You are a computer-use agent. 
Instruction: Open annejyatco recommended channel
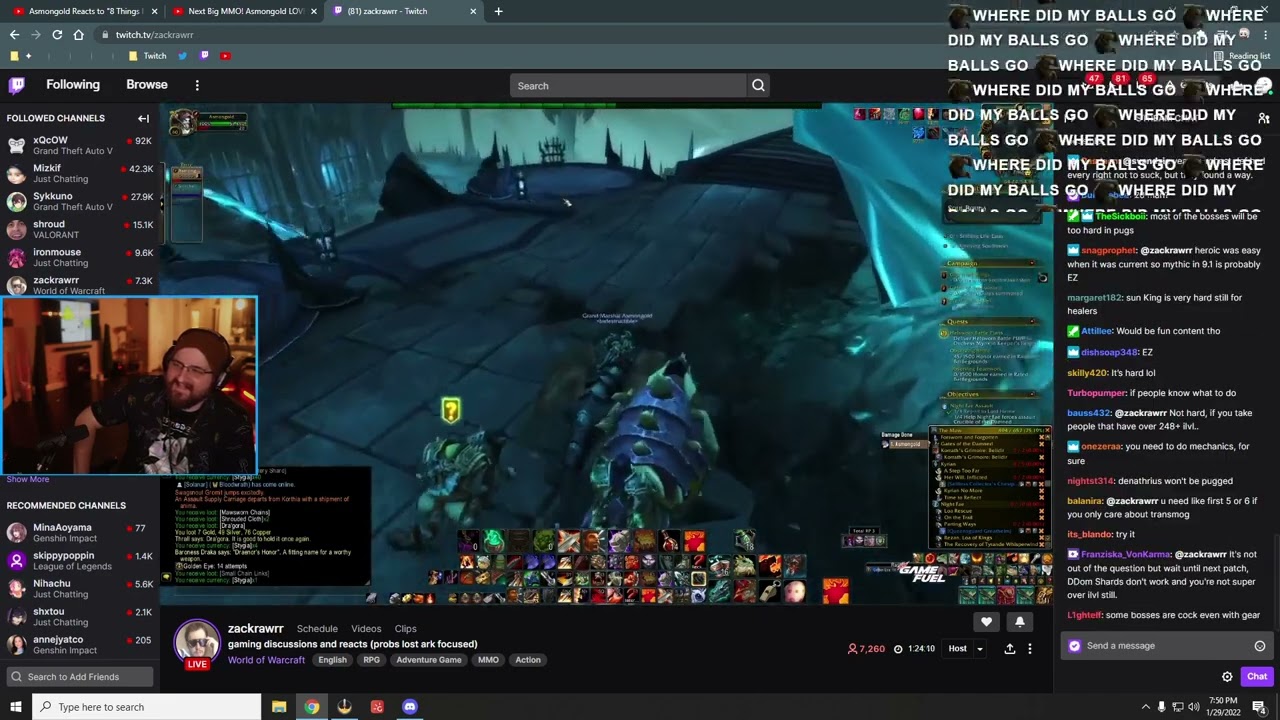[x=79, y=645]
